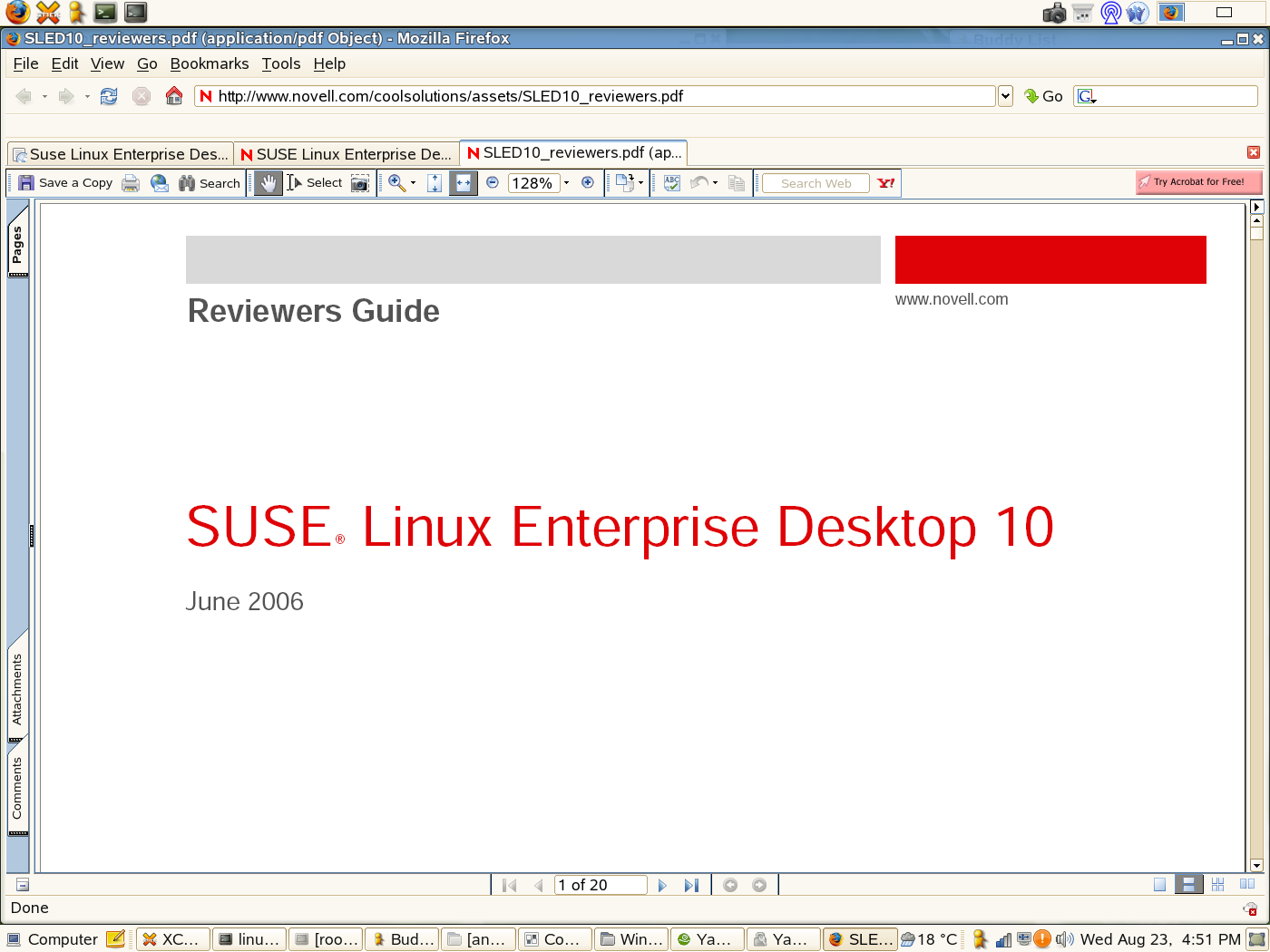Open the Bookmarks menu
The height and width of the screenshot is (952, 1270).
click(210, 63)
